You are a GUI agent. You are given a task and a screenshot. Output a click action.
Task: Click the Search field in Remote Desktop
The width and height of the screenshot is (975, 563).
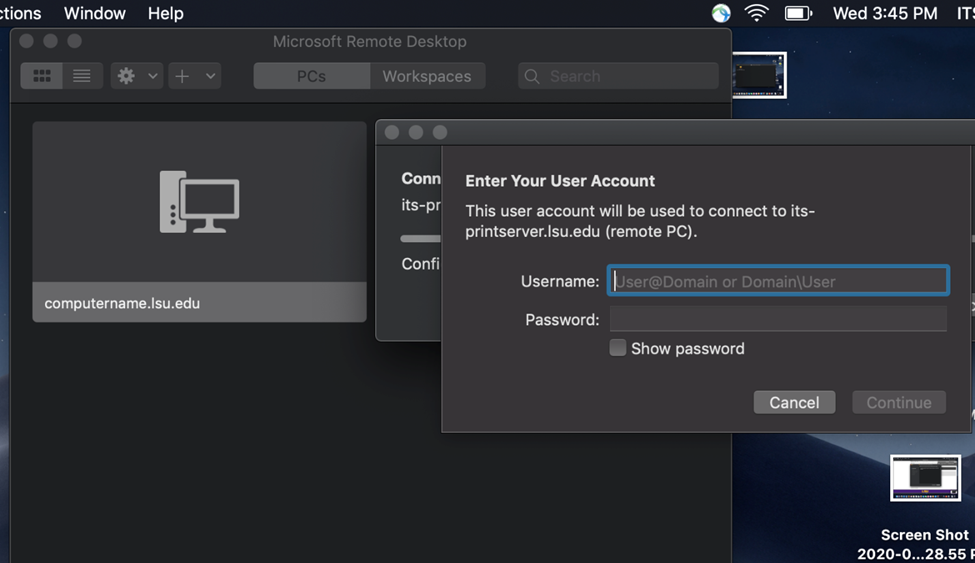pos(618,76)
